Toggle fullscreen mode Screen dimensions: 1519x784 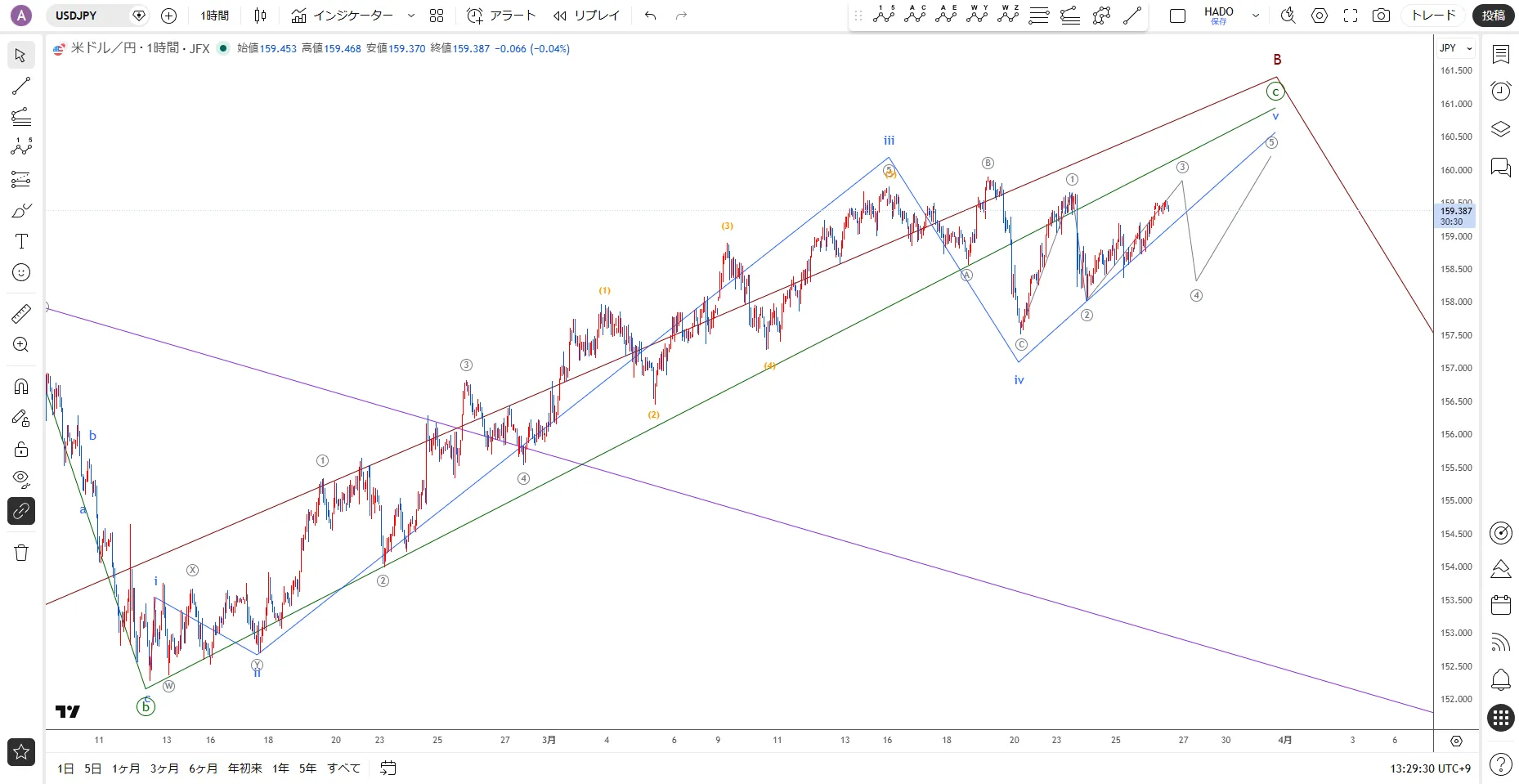click(x=1351, y=16)
